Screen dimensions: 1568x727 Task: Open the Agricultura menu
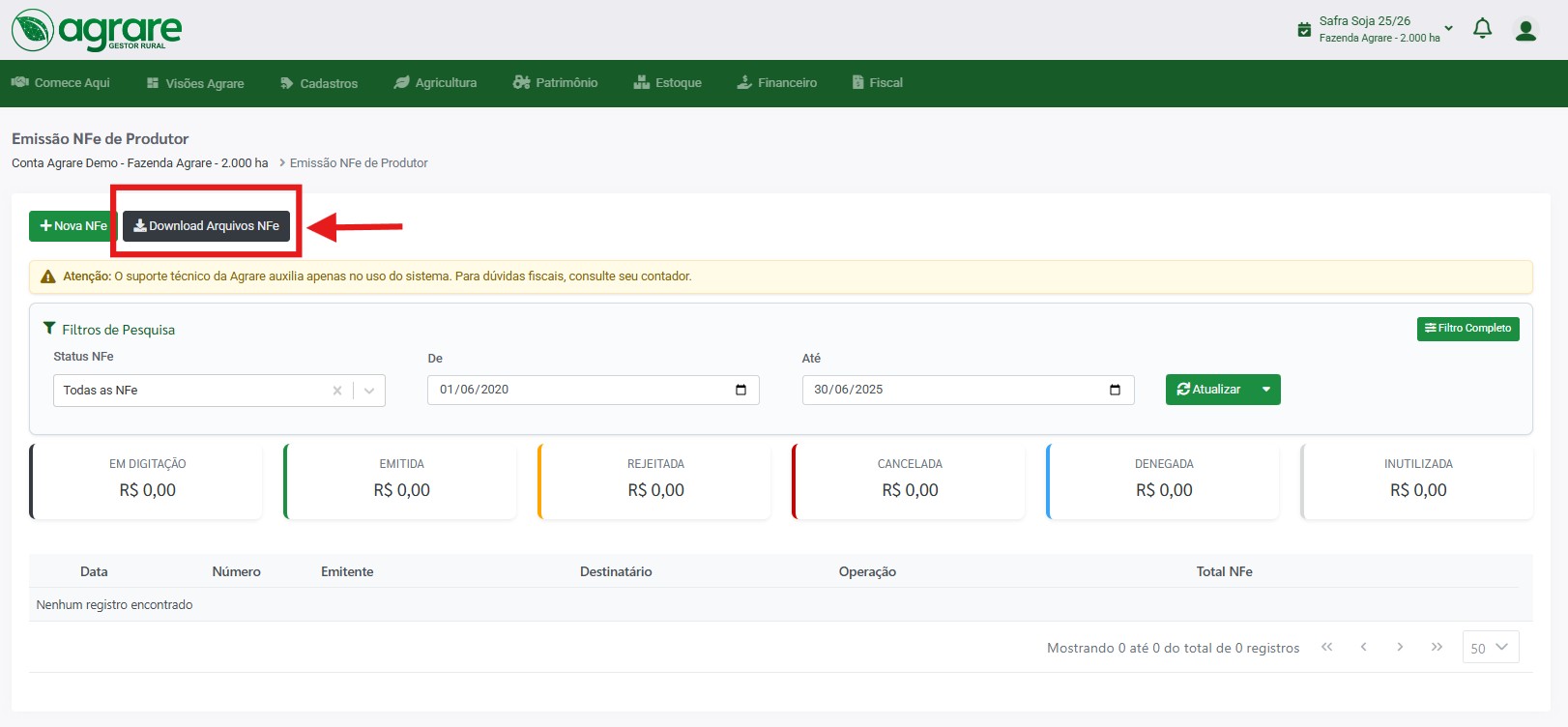(435, 83)
